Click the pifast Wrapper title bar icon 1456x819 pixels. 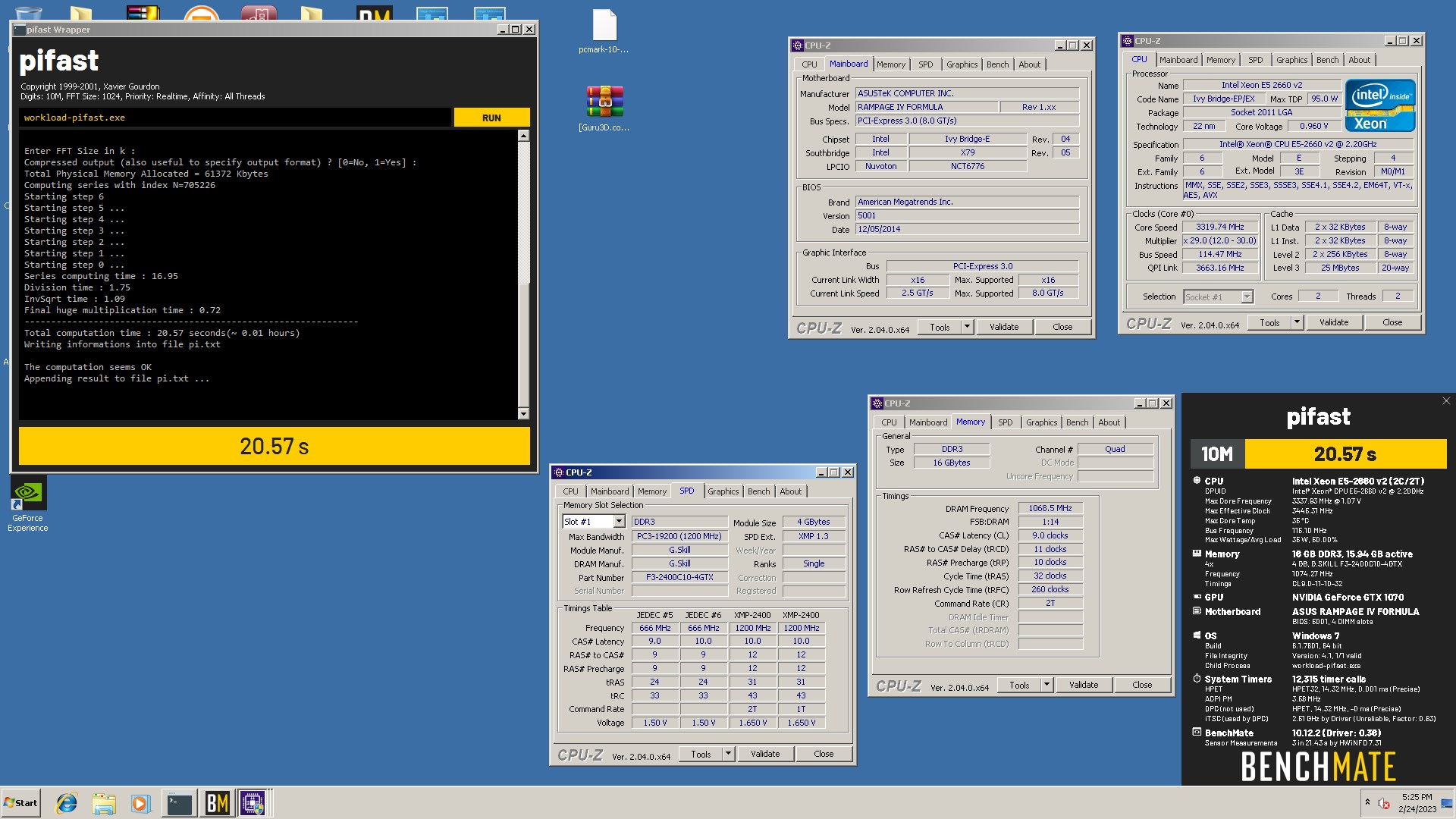(20, 30)
